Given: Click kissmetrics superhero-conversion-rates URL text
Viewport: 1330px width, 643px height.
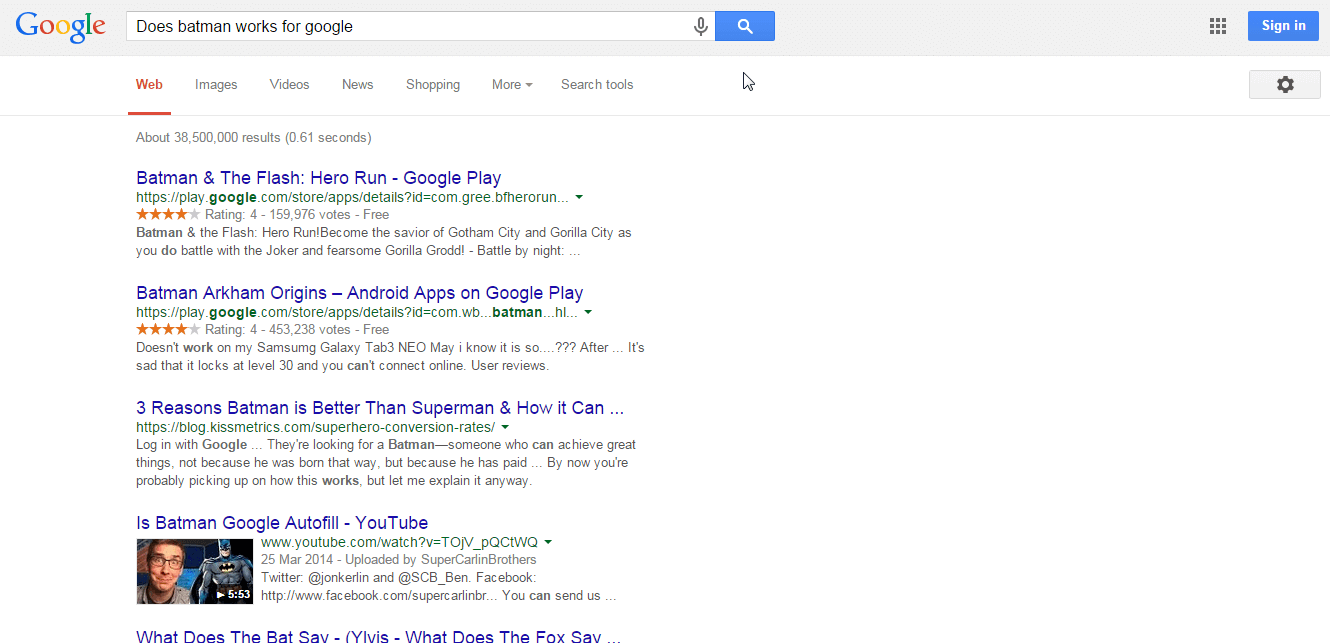Looking at the screenshot, I should pos(315,427).
